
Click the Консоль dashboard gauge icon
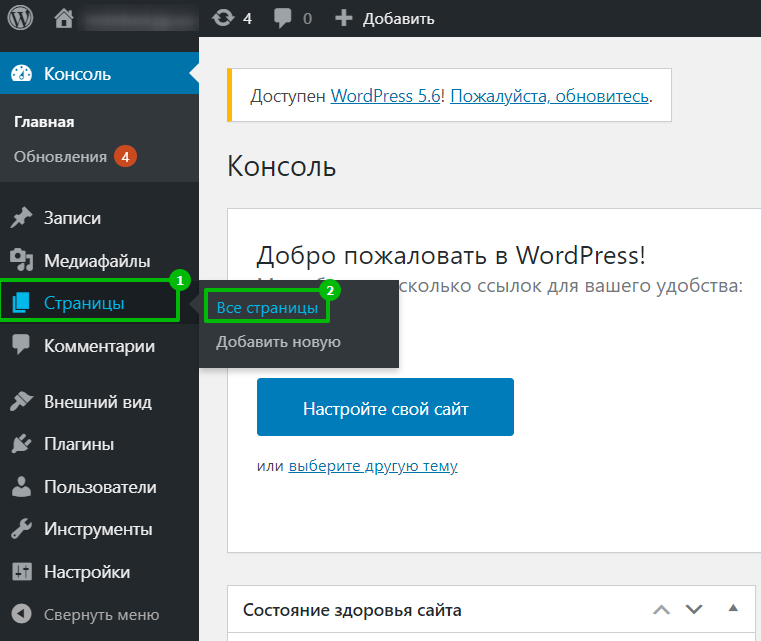[x=21, y=73]
